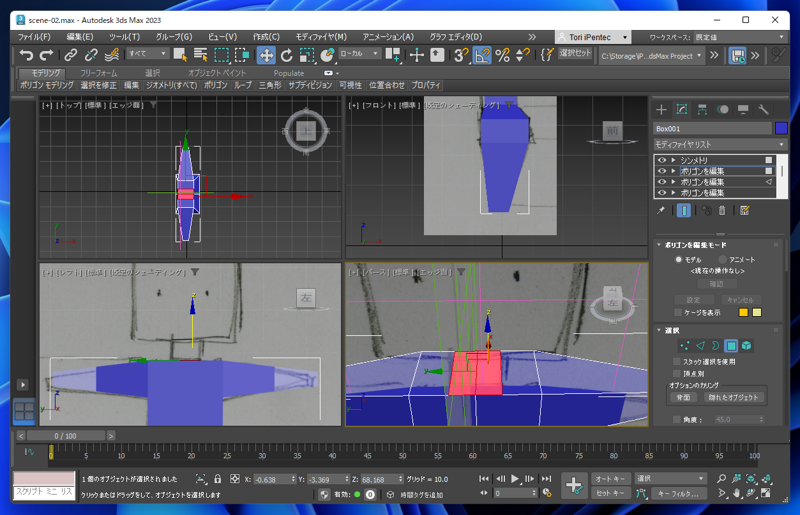This screenshot has height=515, width=800.
Task: Click the Undo arrow icon
Action: tap(26, 55)
